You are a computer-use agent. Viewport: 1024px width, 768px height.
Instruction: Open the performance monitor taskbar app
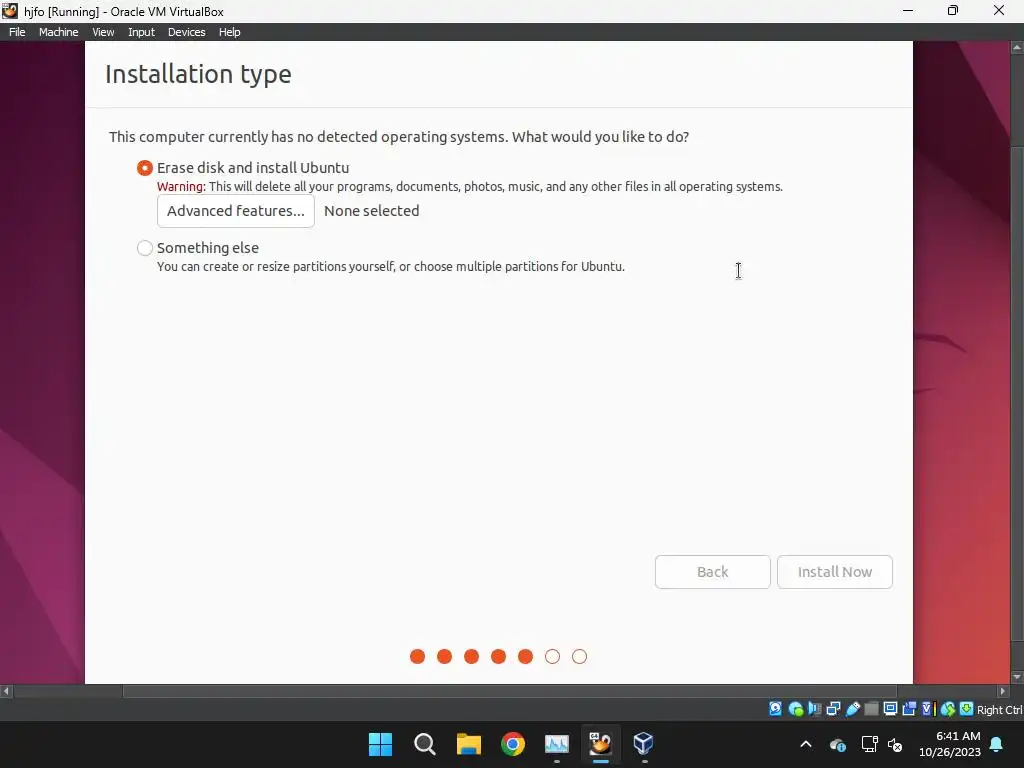pyautogui.click(x=556, y=744)
